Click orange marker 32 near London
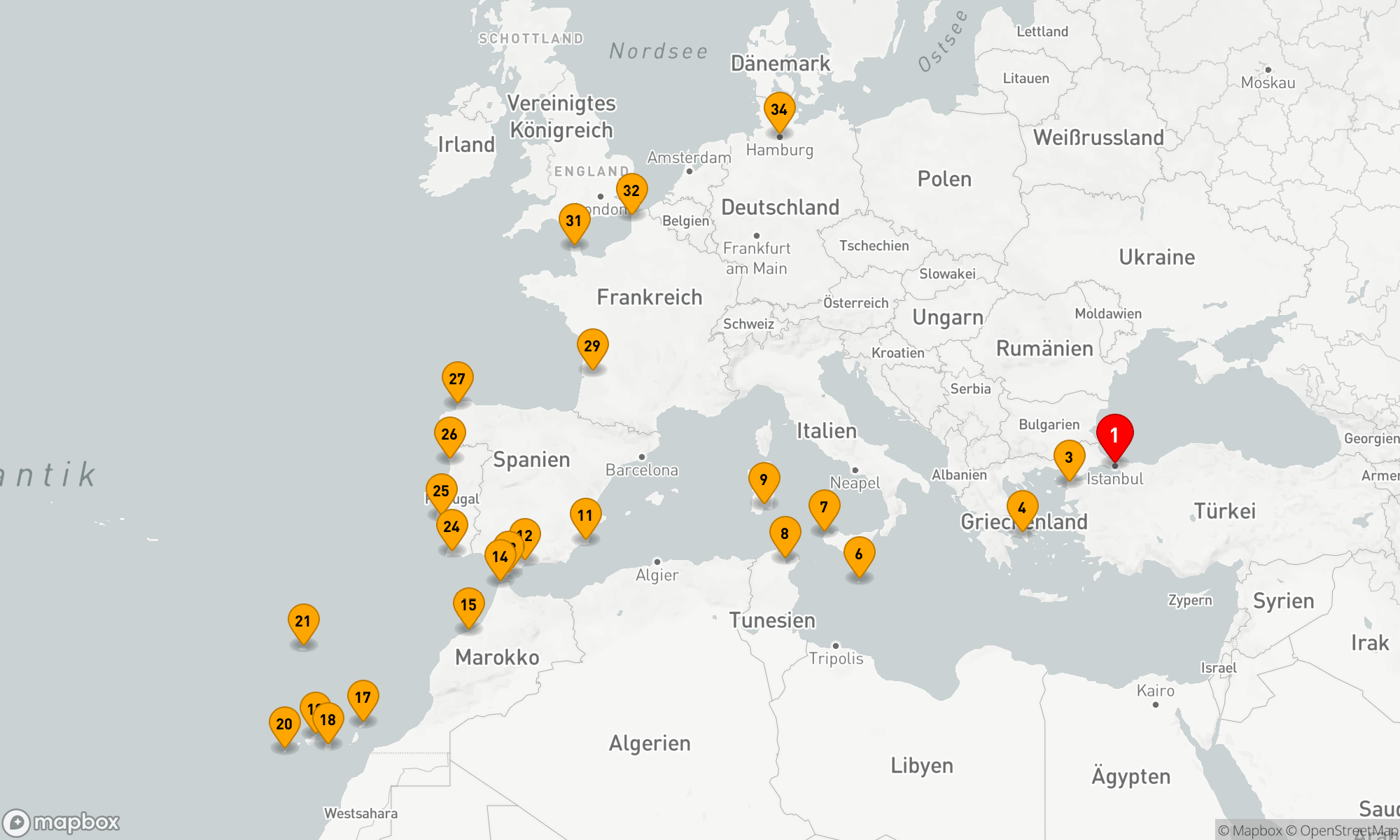 tap(631, 190)
